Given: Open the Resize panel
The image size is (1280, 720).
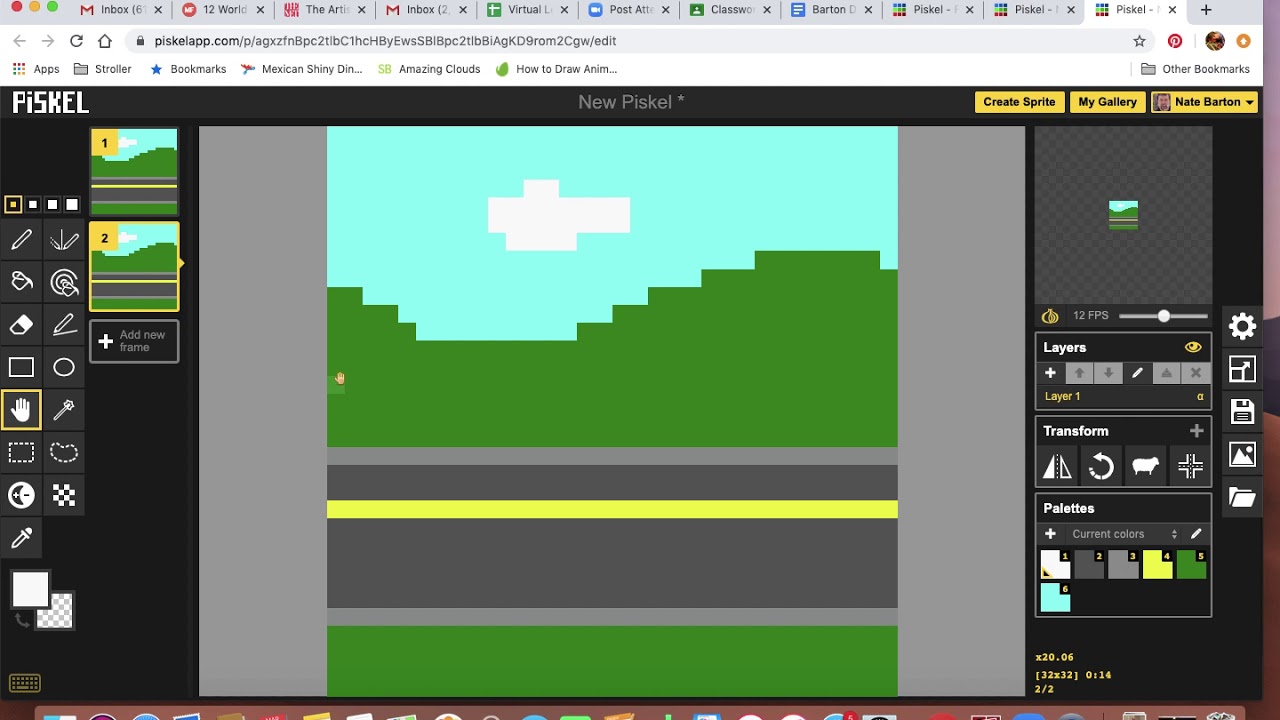Looking at the screenshot, I should (x=1242, y=369).
